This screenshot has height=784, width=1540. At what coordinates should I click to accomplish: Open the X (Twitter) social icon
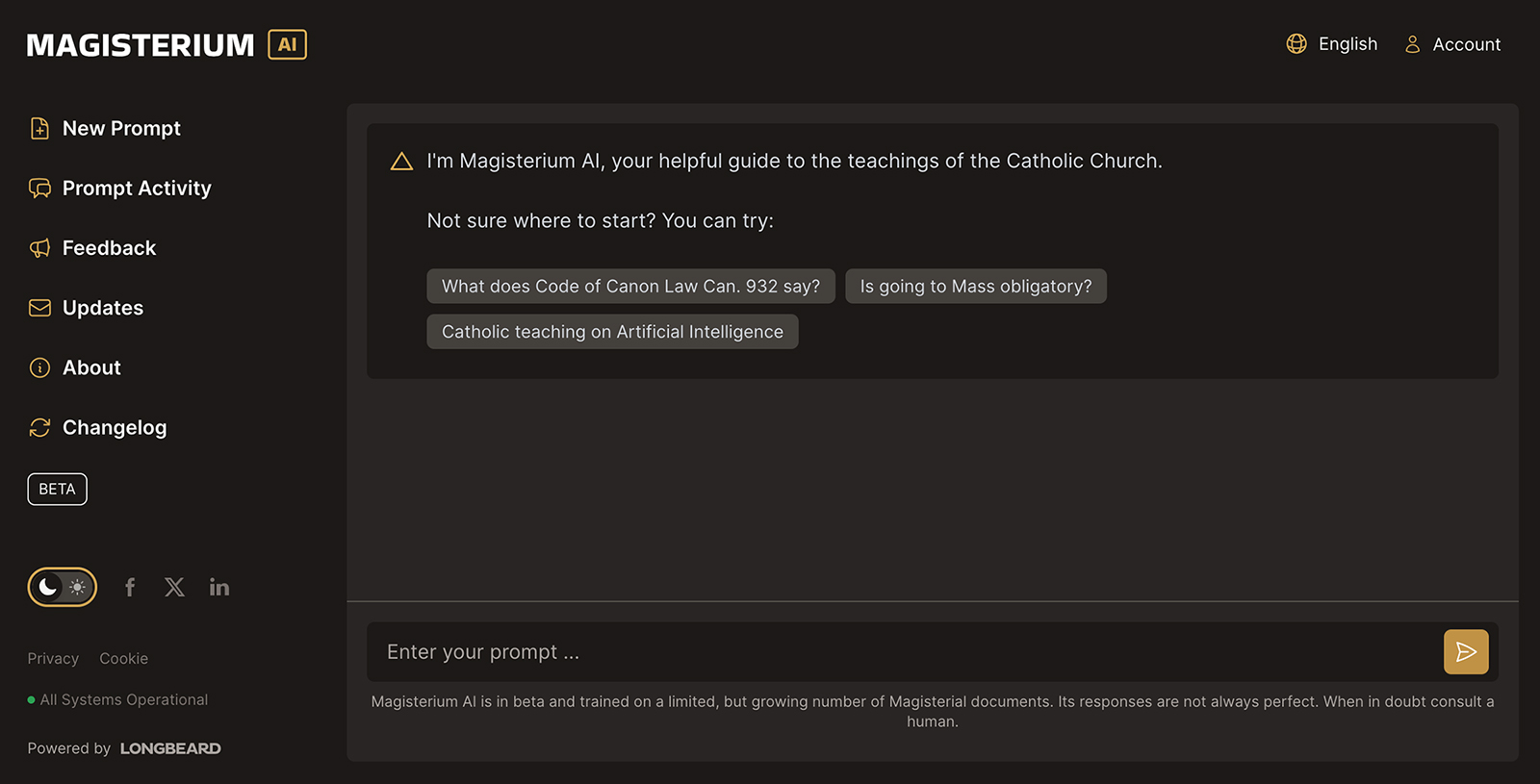pyautogui.click(x=174, y=587)
